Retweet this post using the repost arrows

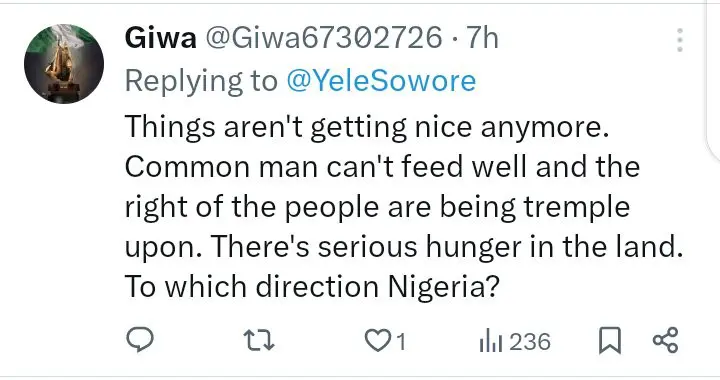coord(259,341)
